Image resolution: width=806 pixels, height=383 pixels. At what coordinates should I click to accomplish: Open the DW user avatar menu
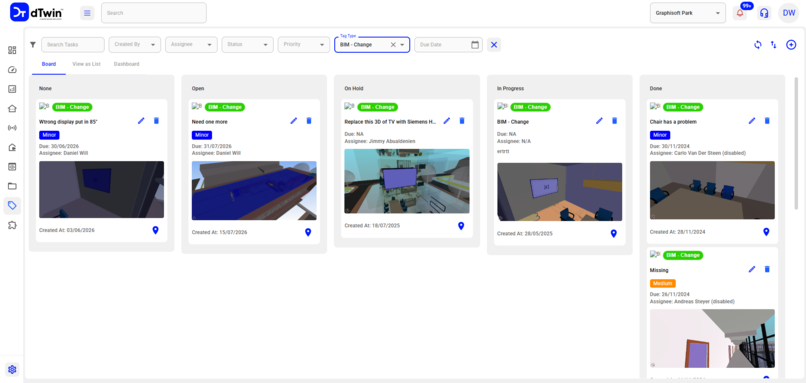click(789, 13)
